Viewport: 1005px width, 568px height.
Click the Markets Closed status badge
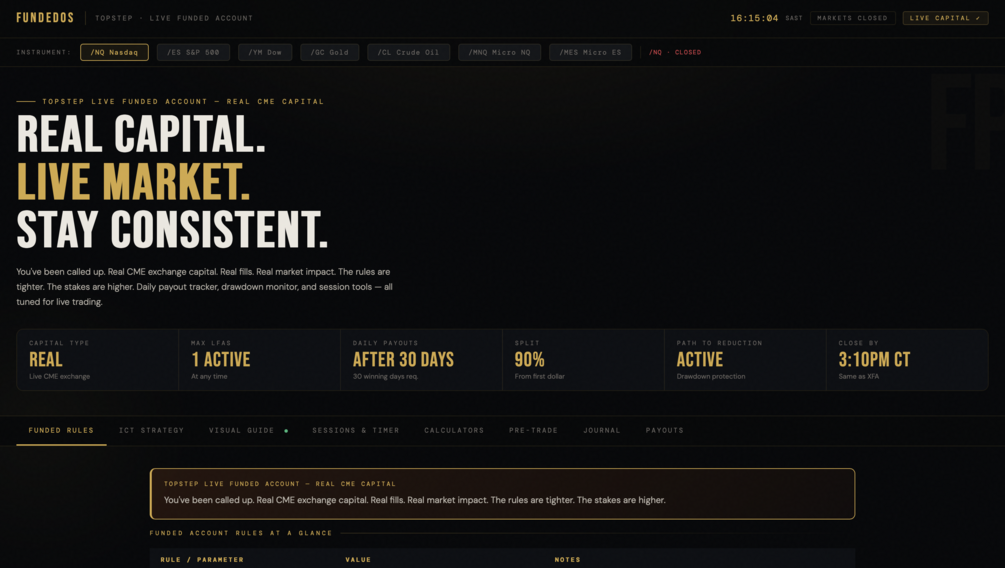tap(852, 18)
